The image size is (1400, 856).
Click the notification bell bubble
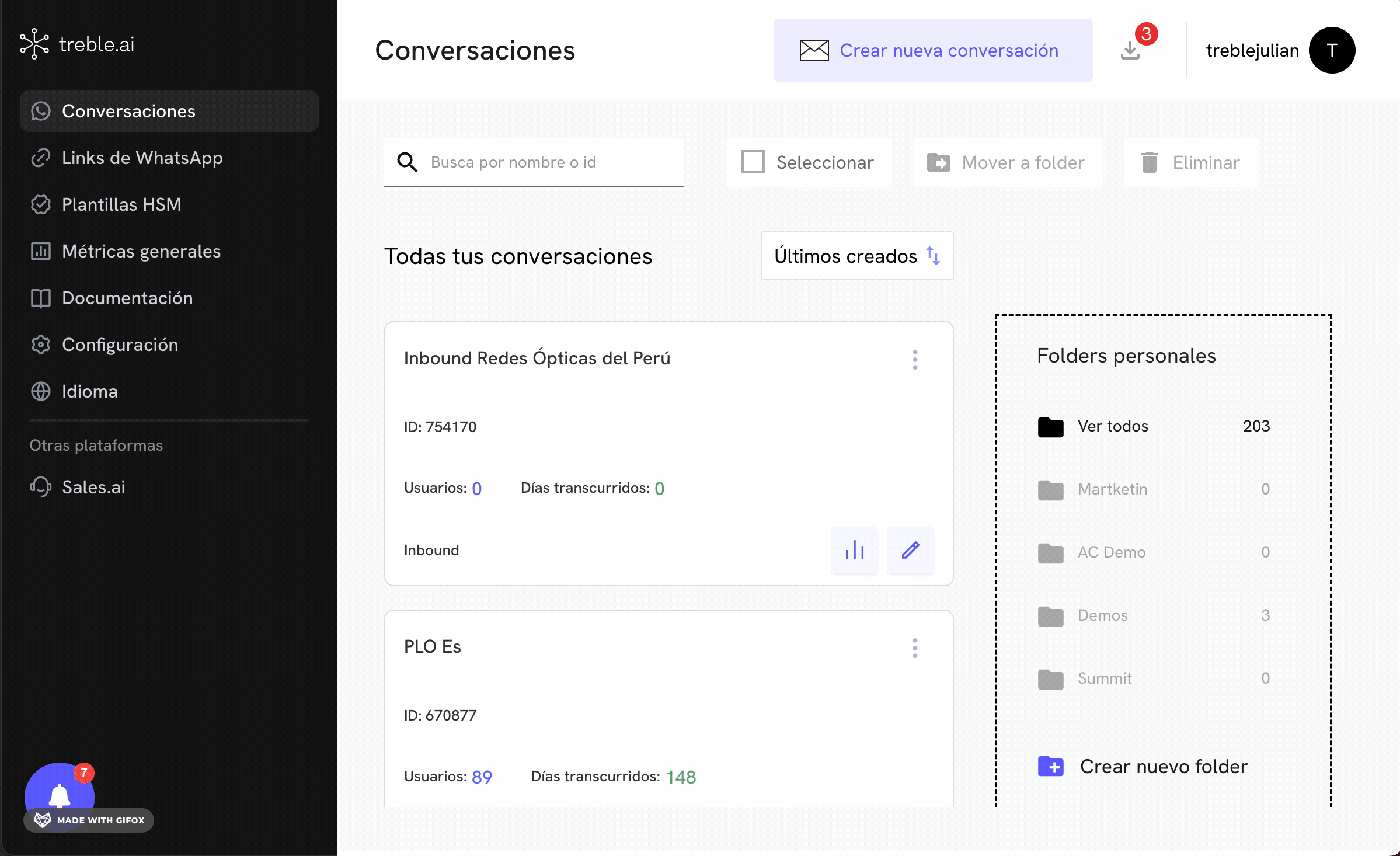click(59, 794)
